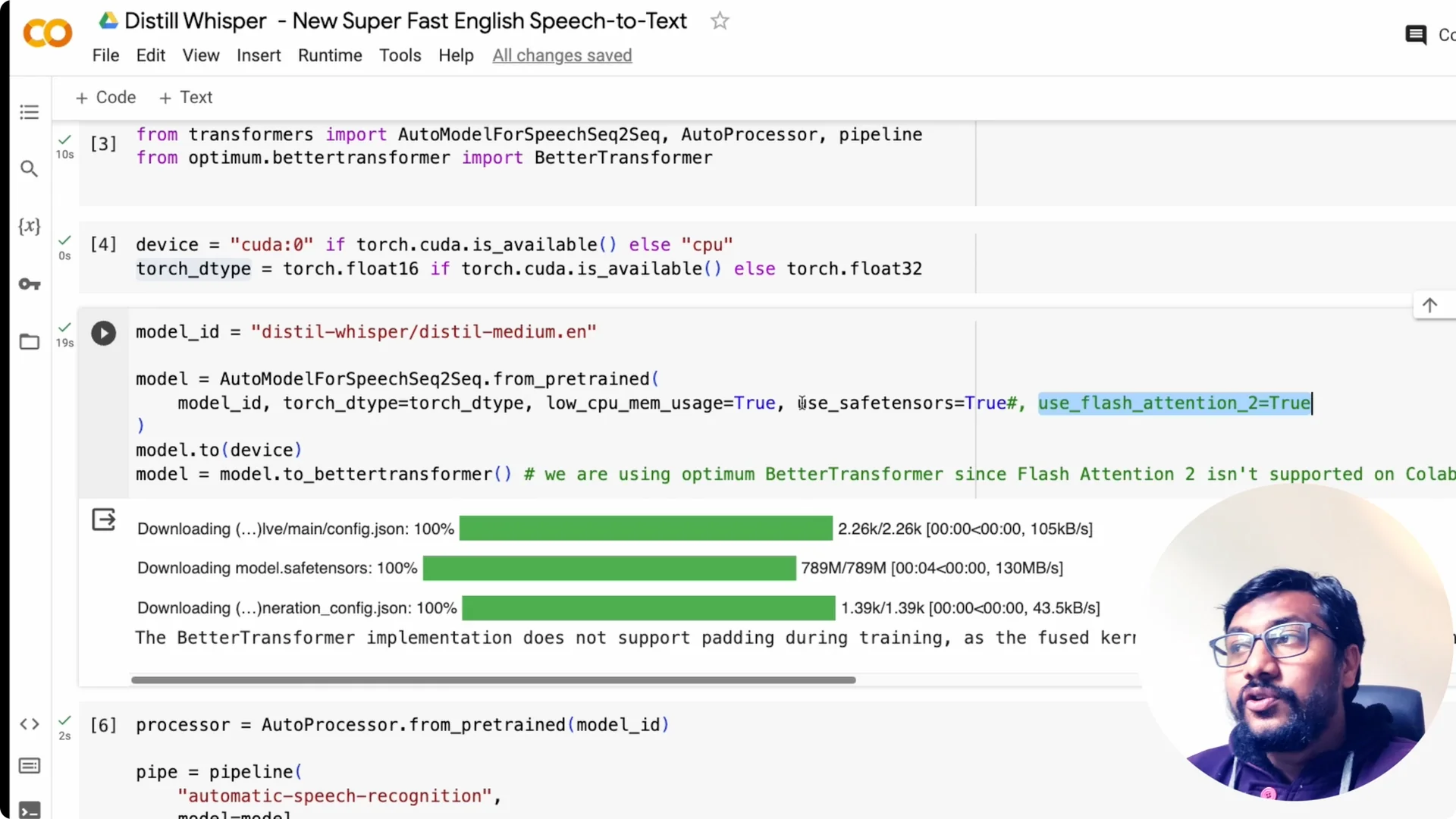Run the distil-whisper model cell
The height and width of the screenshot is (819, 1456).
coord(103,333)
